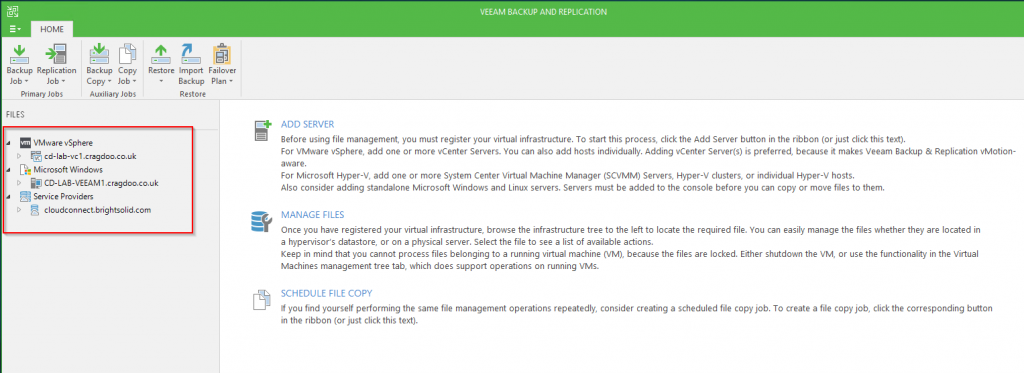1024x373 pixels.
Task: Collapse the Microsoft Windows tree node
Action: tap(8, 170)
